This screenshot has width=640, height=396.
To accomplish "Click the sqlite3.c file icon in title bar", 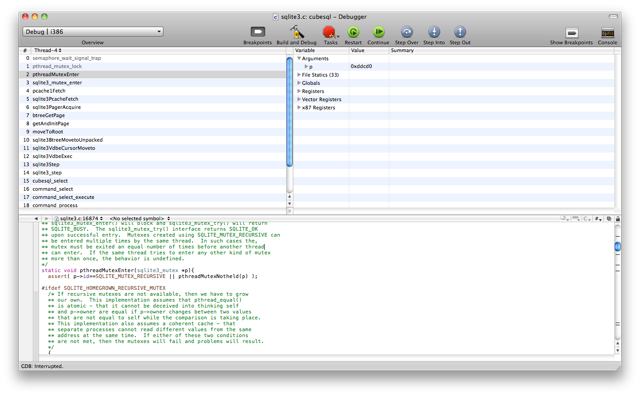I will point(276,17).
